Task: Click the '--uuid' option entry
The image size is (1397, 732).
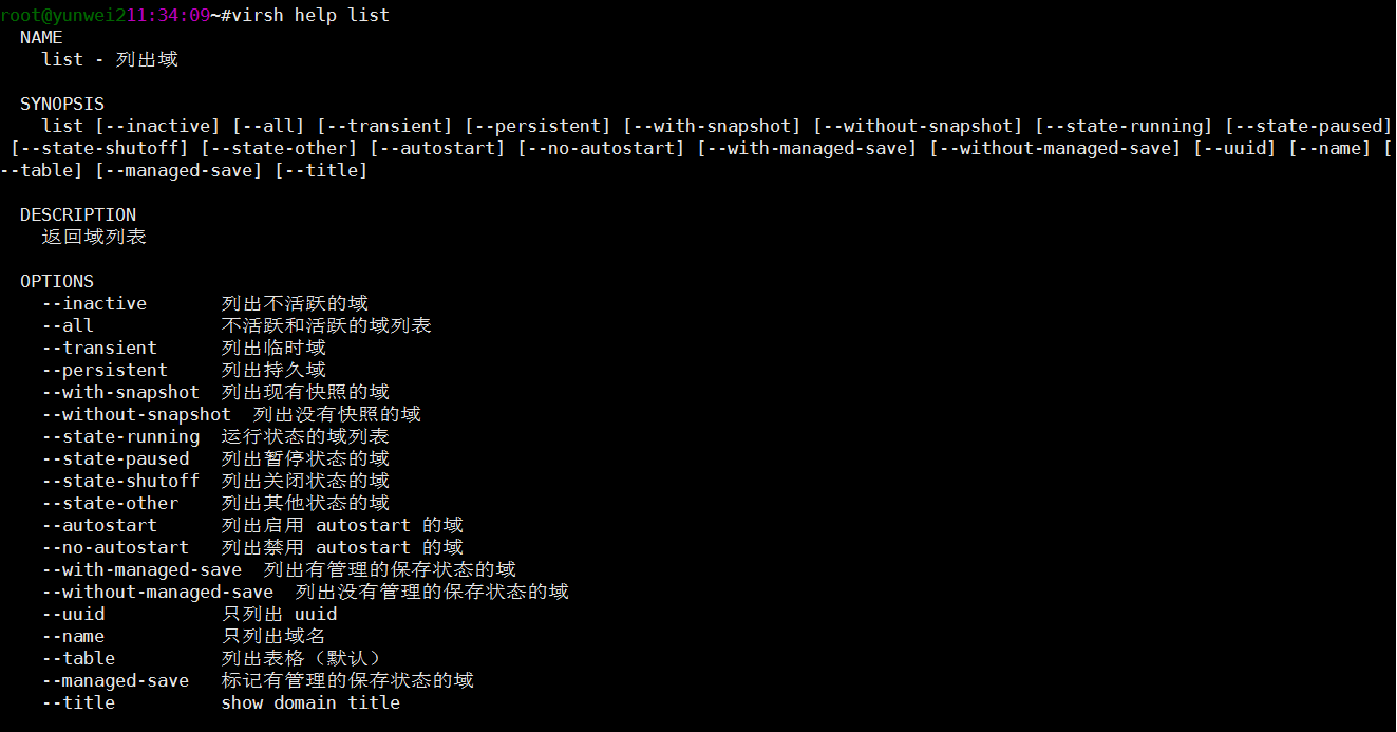Action: 73,614
